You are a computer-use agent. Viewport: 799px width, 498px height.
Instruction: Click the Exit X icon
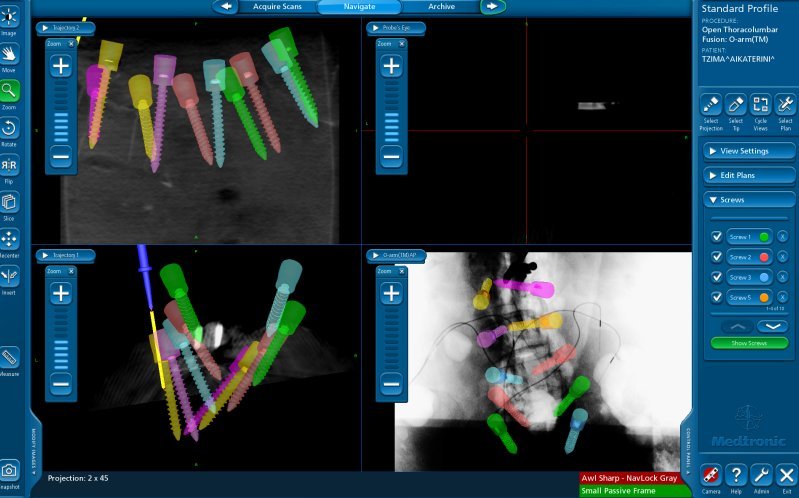(x=785, y=476)
